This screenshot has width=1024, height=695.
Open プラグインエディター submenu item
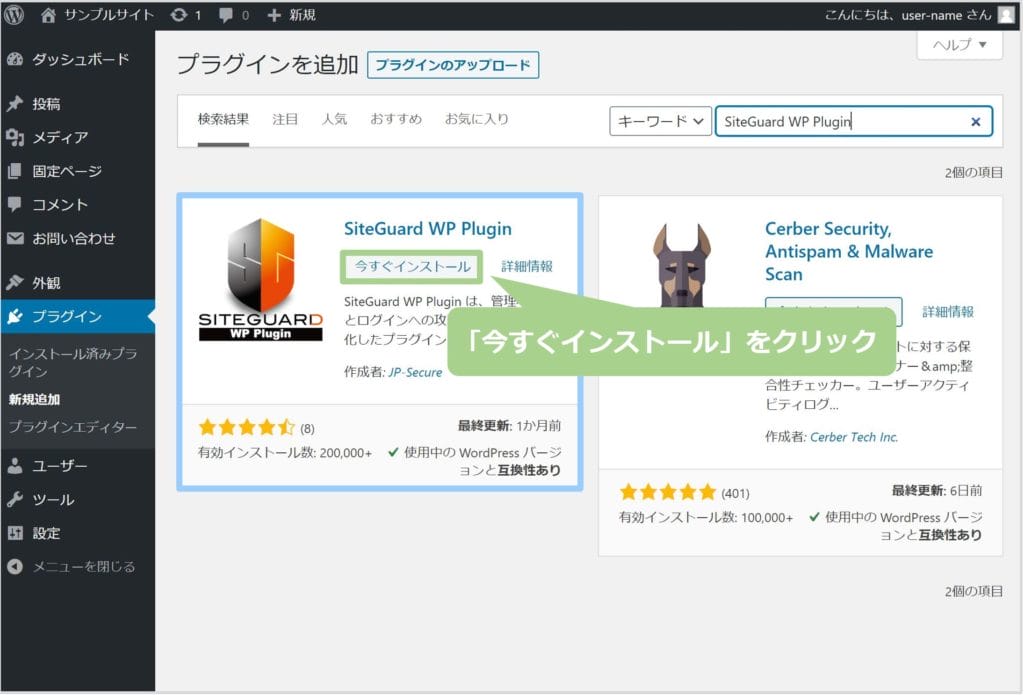tap(72, 427)
